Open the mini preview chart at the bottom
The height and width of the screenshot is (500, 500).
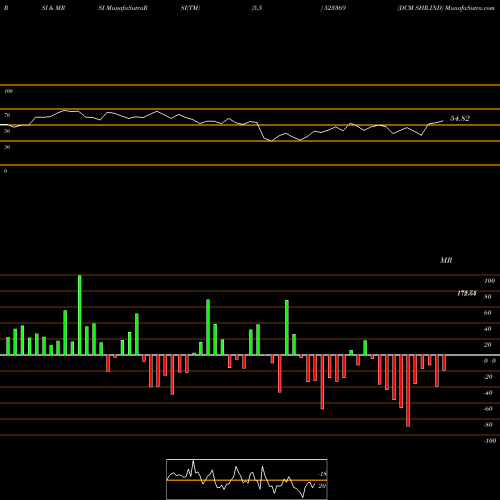click(247, 479)
